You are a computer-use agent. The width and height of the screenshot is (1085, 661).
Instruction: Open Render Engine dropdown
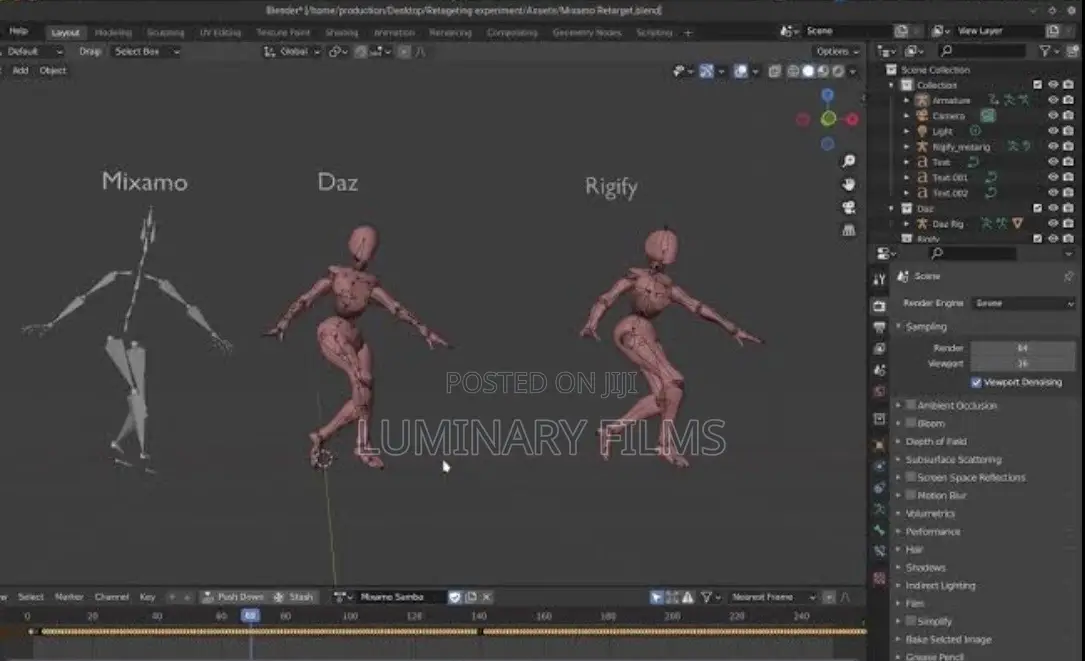(x=1023, y=303)
